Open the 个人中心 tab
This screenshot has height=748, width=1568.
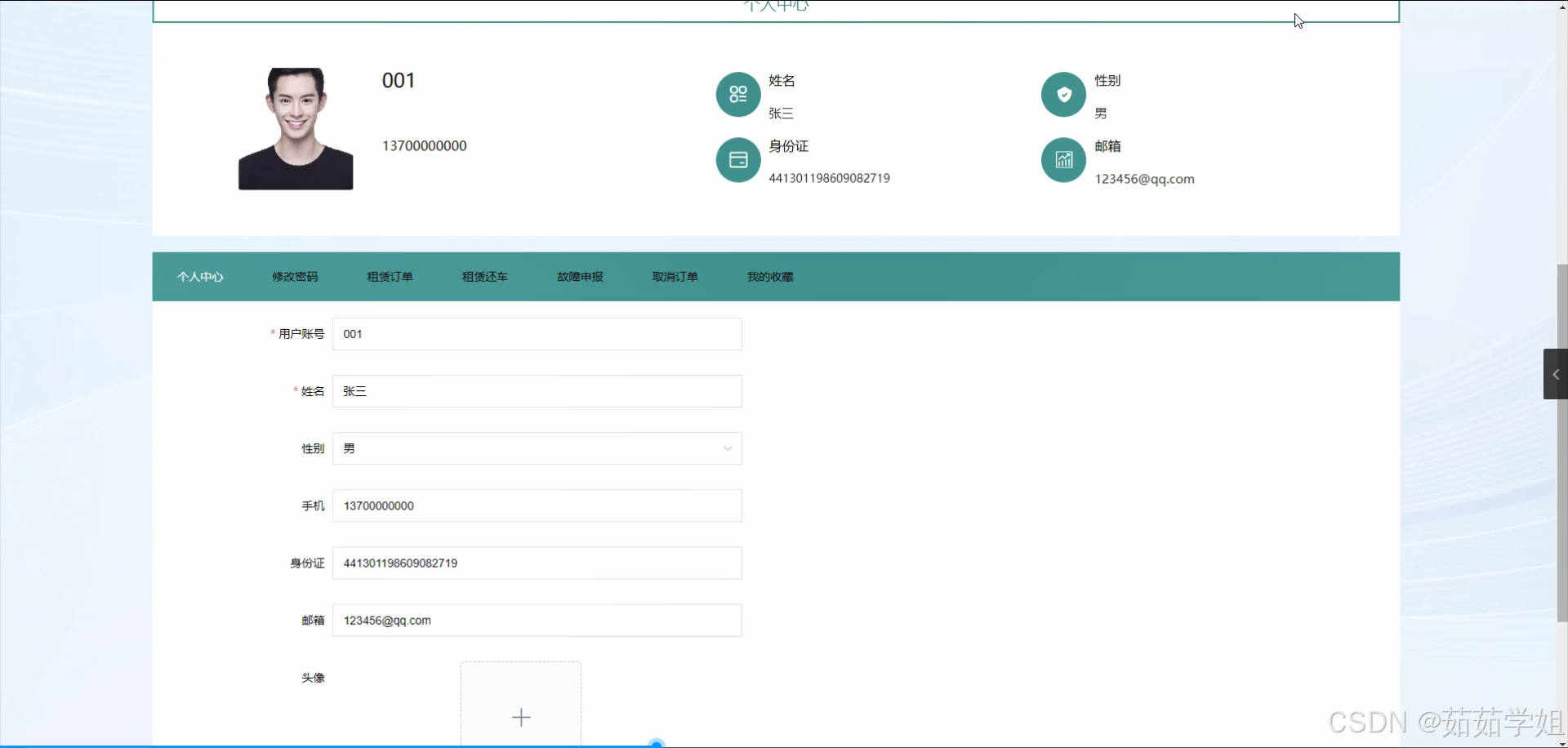[200, 277]
